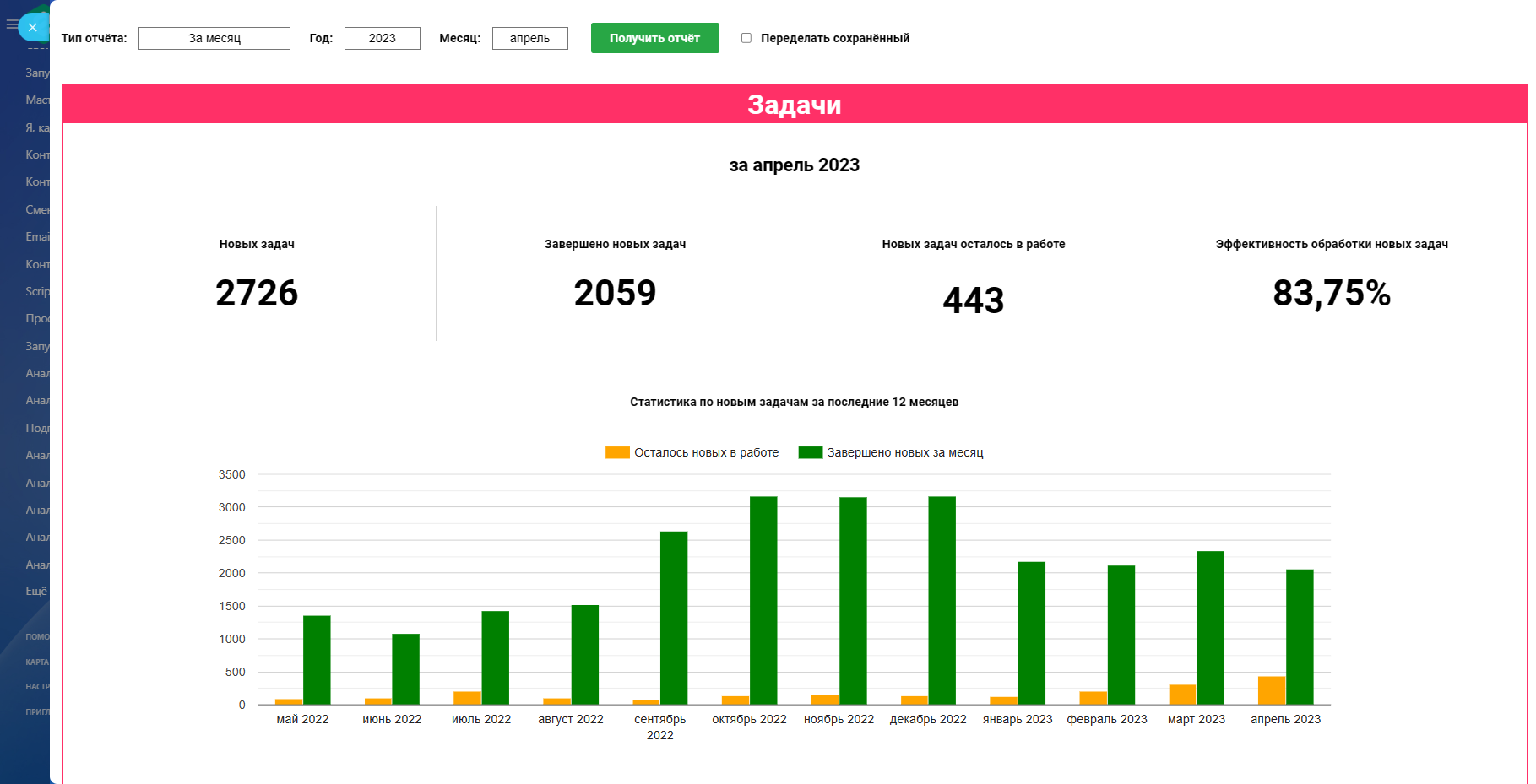Click the 'Задачи' report header banner
Screen dimensions: 1536x784
click(794, 105)
